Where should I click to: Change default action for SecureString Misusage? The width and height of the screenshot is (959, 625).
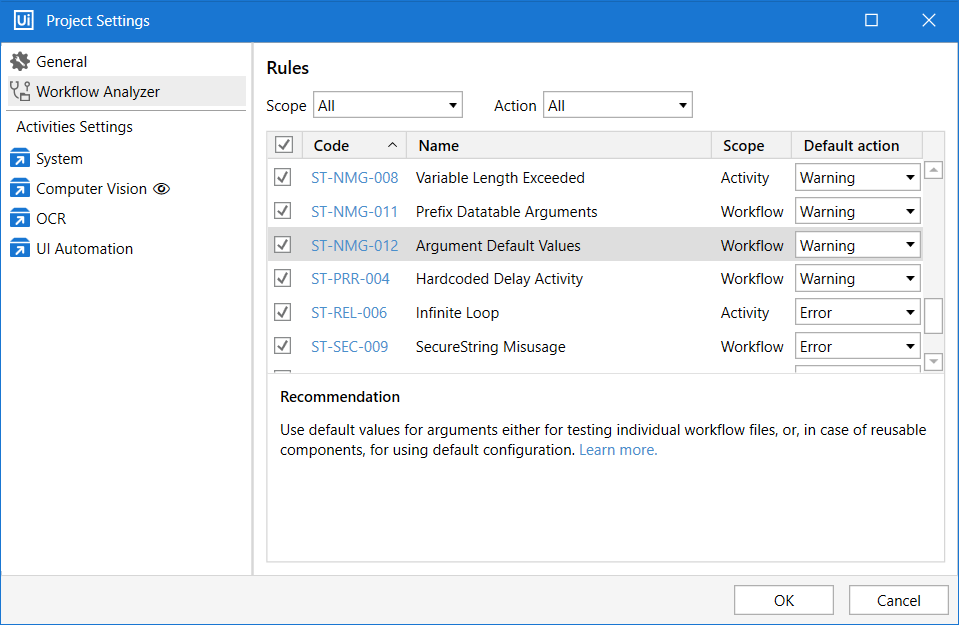coord(857,347)
